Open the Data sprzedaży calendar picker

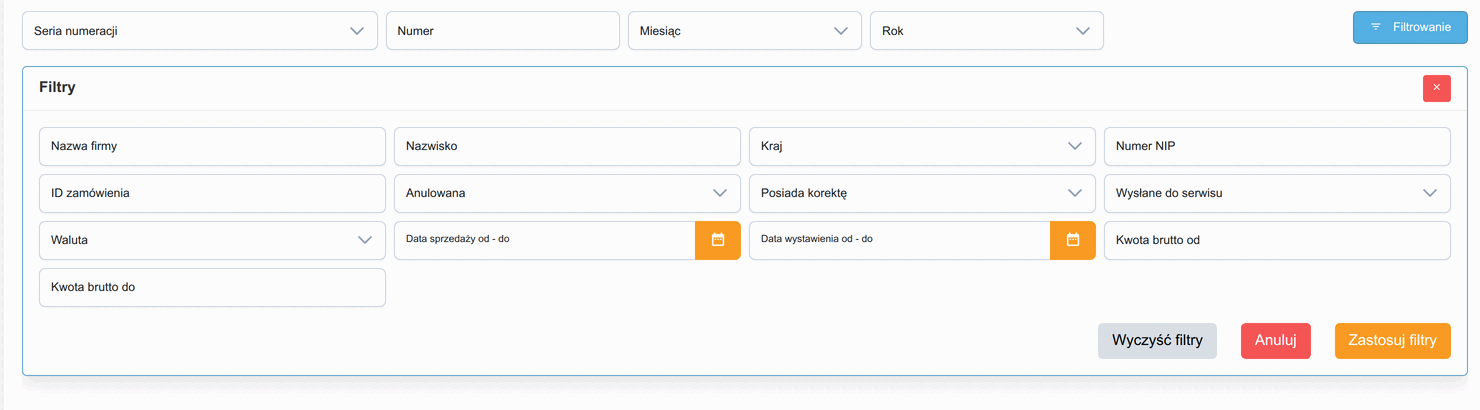[x=718, y=240]
